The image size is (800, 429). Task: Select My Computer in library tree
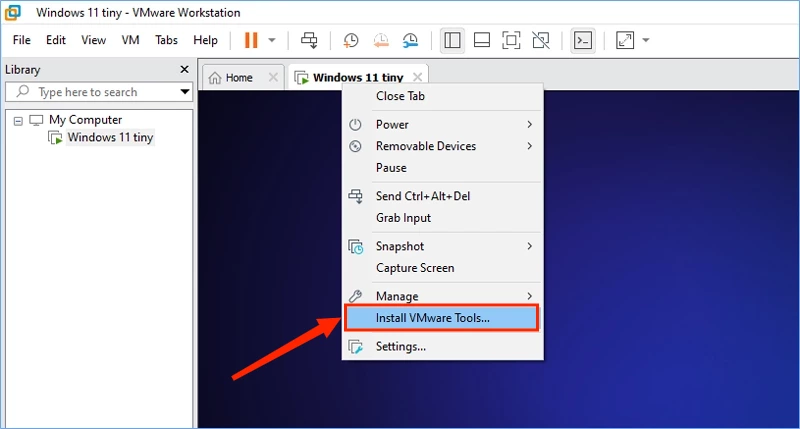(85, 120)
